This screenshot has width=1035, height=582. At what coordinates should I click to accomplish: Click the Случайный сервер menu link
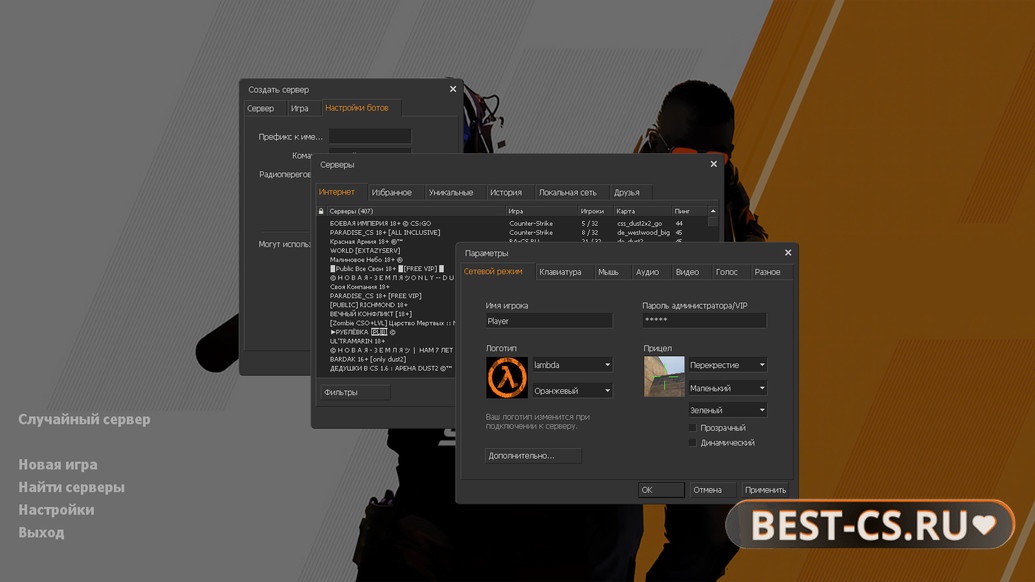tap(84, 419)
